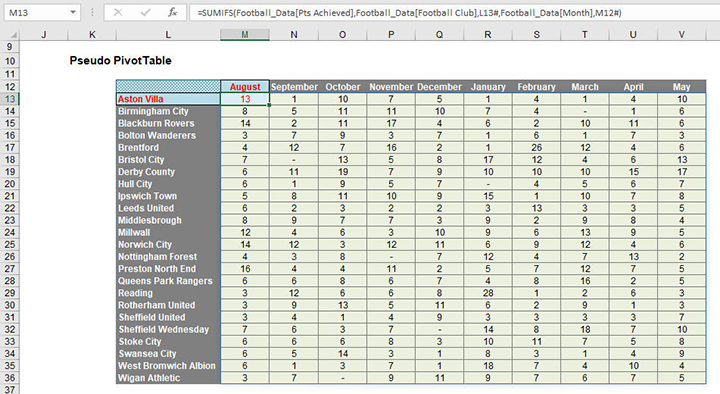Select the Norwich City row label
The width and height of the screenshot is (720, 394).
pos(168,245)
